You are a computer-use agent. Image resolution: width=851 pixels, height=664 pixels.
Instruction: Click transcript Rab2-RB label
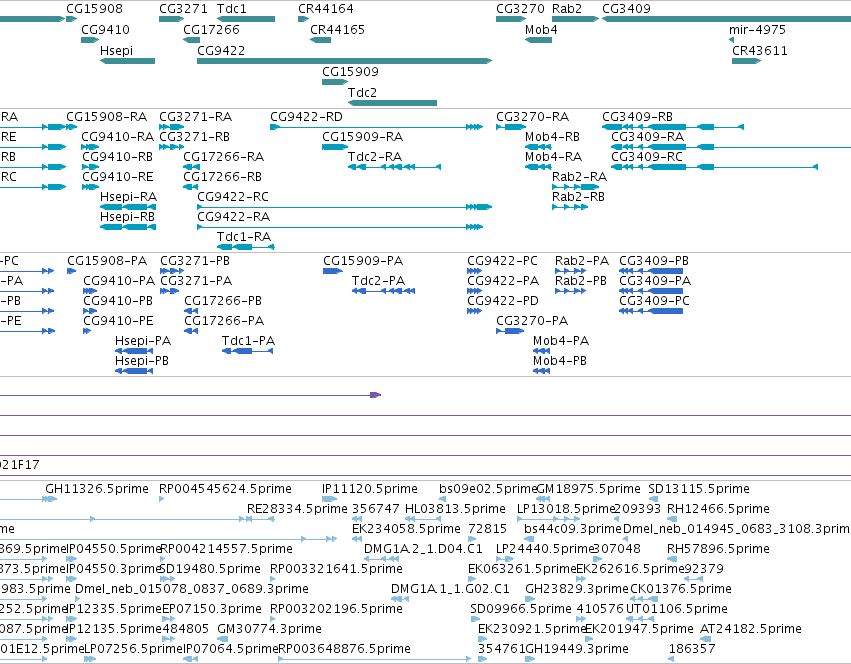pos(578,197)
